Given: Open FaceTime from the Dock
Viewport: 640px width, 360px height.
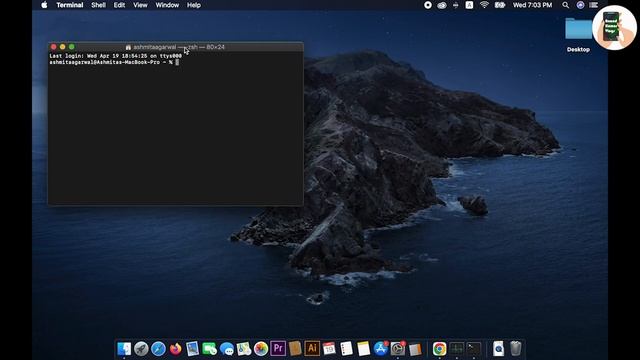Looking at the screenshot, I should [209, 349].
